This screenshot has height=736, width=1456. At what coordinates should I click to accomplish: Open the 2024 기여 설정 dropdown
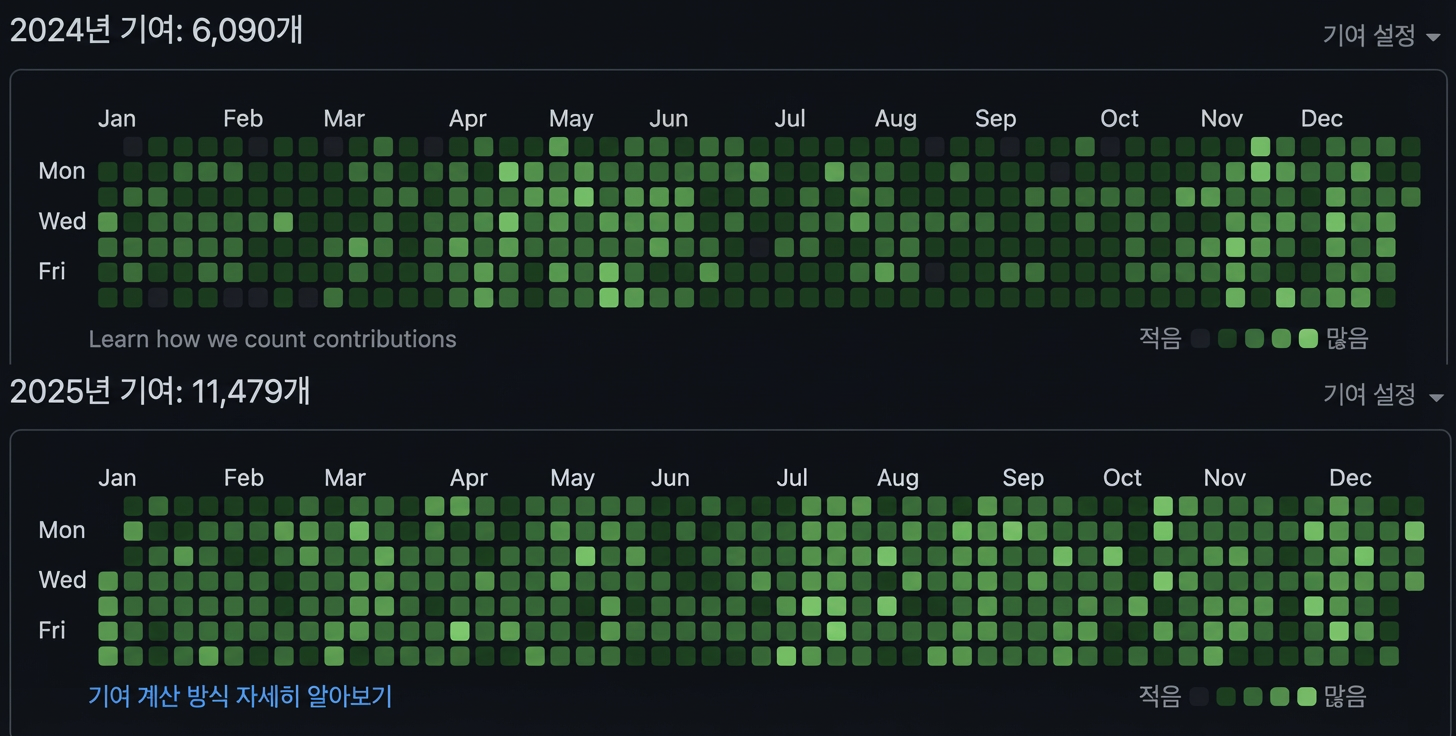1381,36
